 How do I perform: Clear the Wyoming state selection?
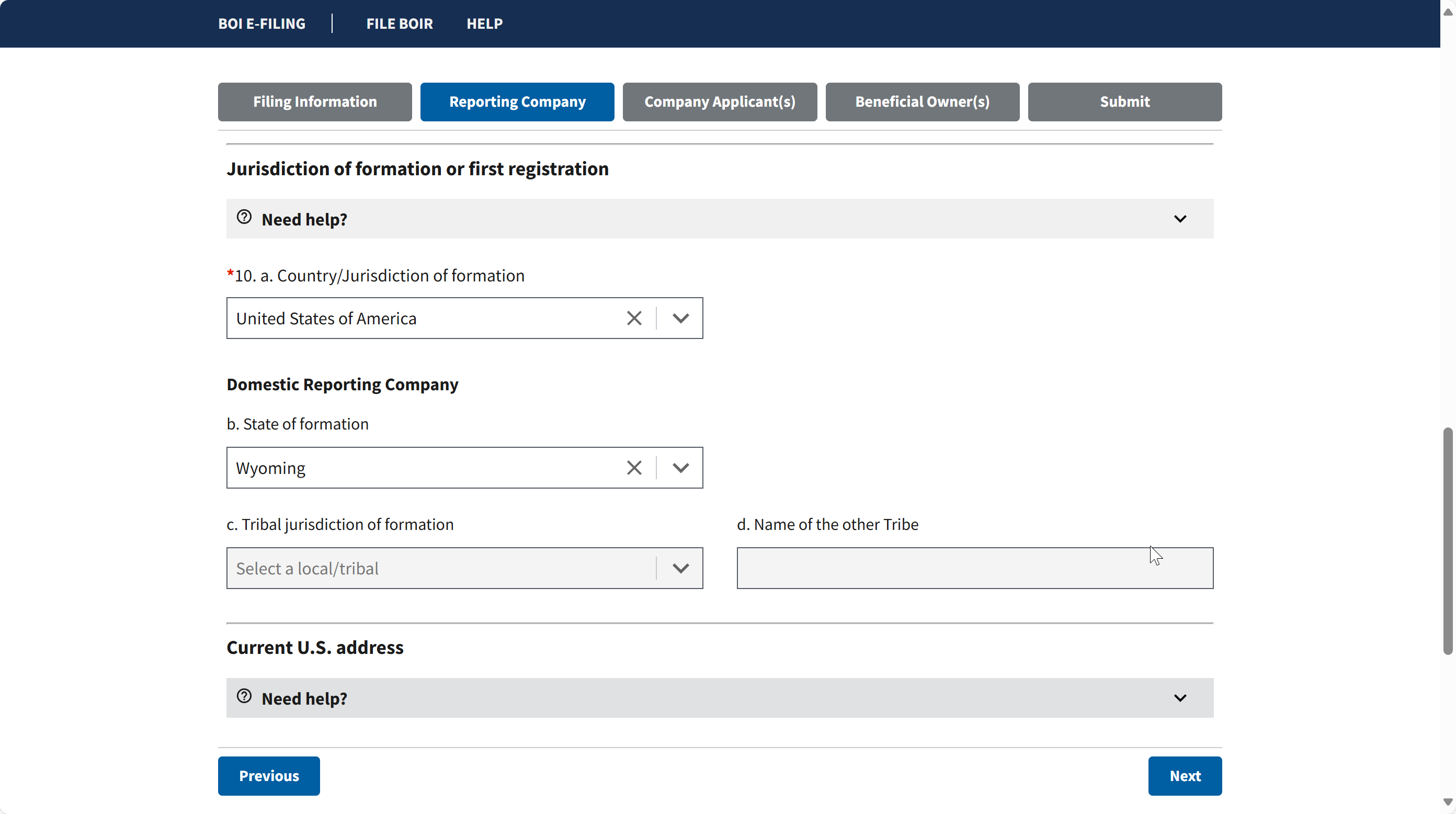coord(634,468)
